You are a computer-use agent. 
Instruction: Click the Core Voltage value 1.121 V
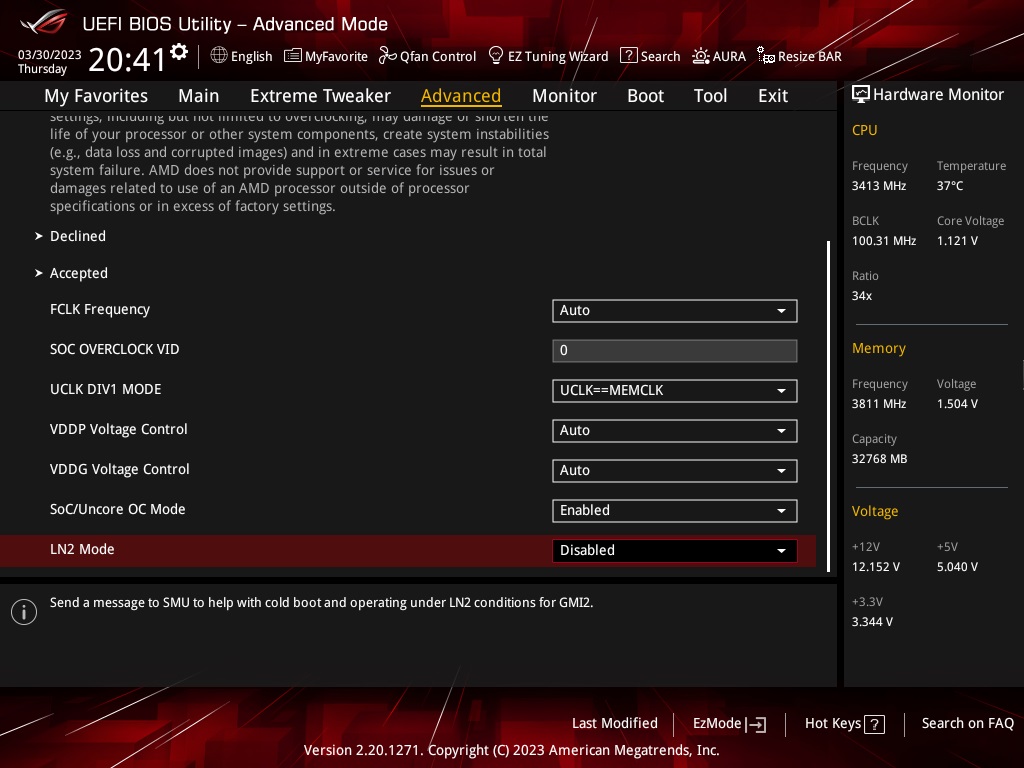[957, 240]
